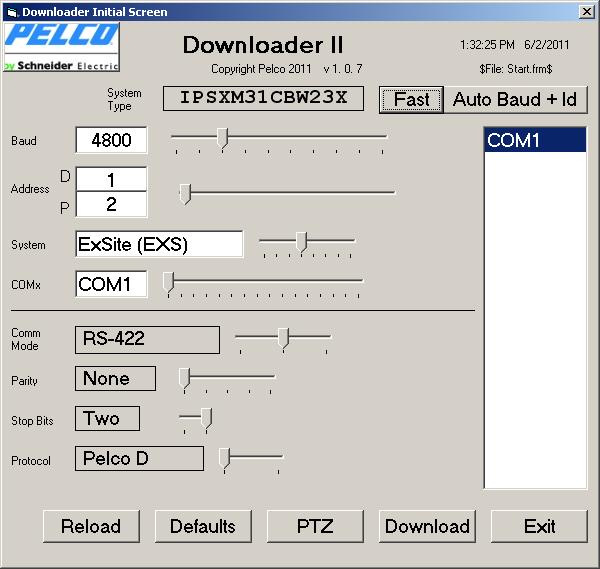
Task: Click the Parity box showing None
Action: pyautogui.click(x=116, y=378)
